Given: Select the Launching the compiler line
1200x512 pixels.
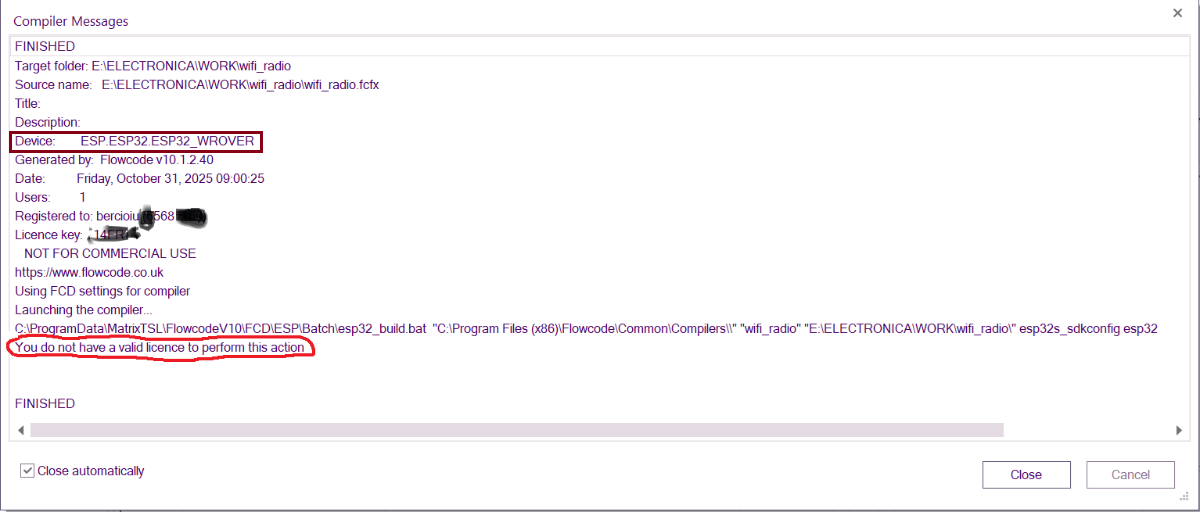Looking at the screenshot, I should tap(84, 310).
